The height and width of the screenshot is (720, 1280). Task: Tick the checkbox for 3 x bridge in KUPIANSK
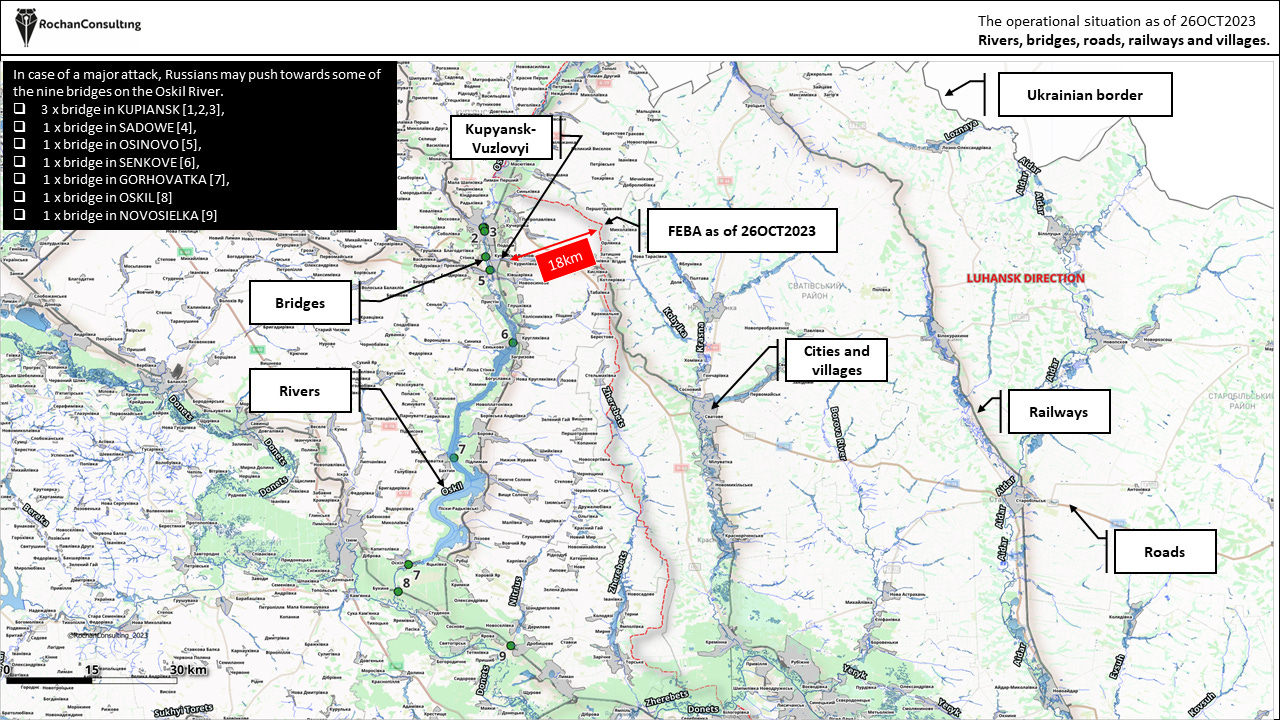20,108
